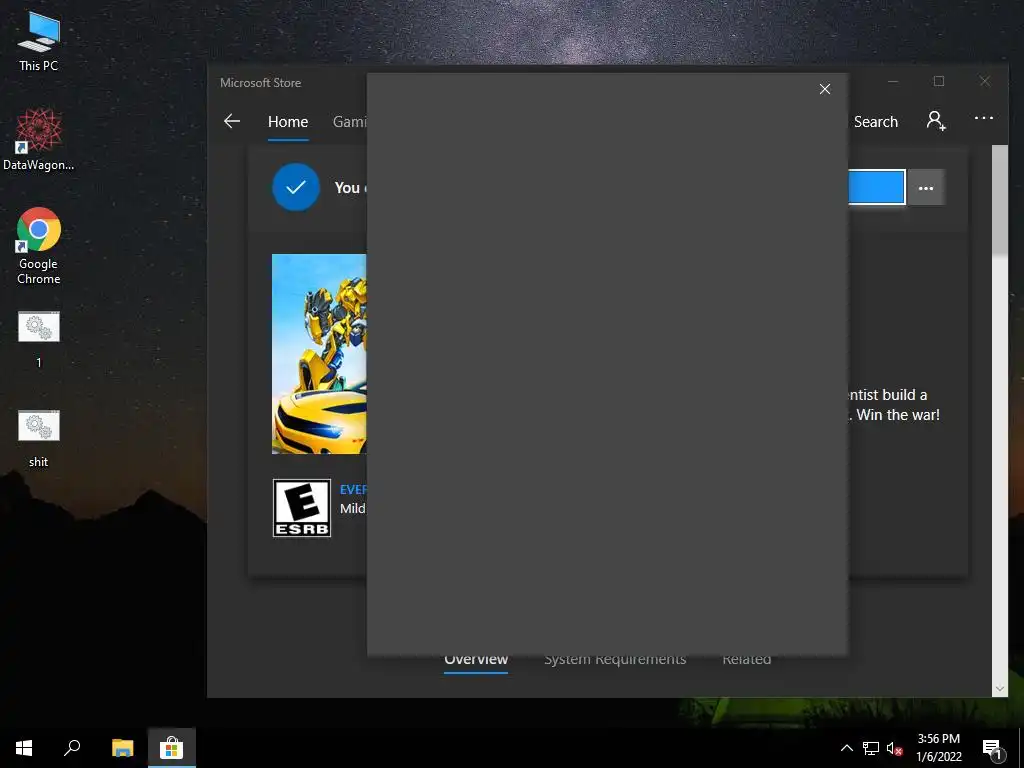Image resolution: width=1024 pixels, height=768 pixels.
Task: Close the Microsoft Store window
Action: [x=984, y=82]
